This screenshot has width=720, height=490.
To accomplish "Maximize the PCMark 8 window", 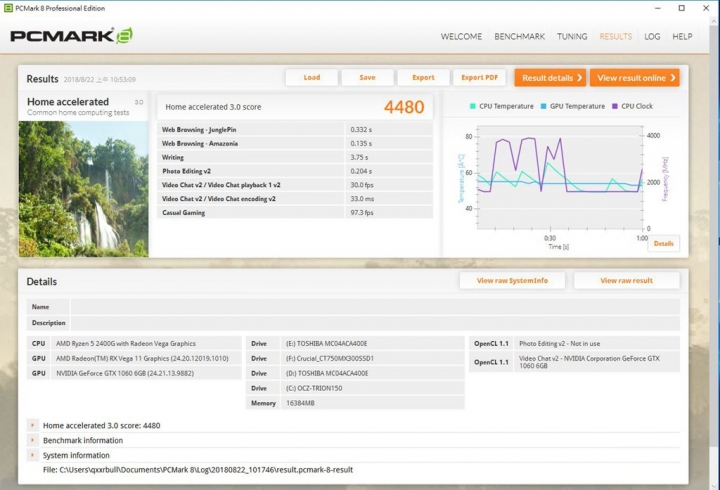I will point(681,8).
